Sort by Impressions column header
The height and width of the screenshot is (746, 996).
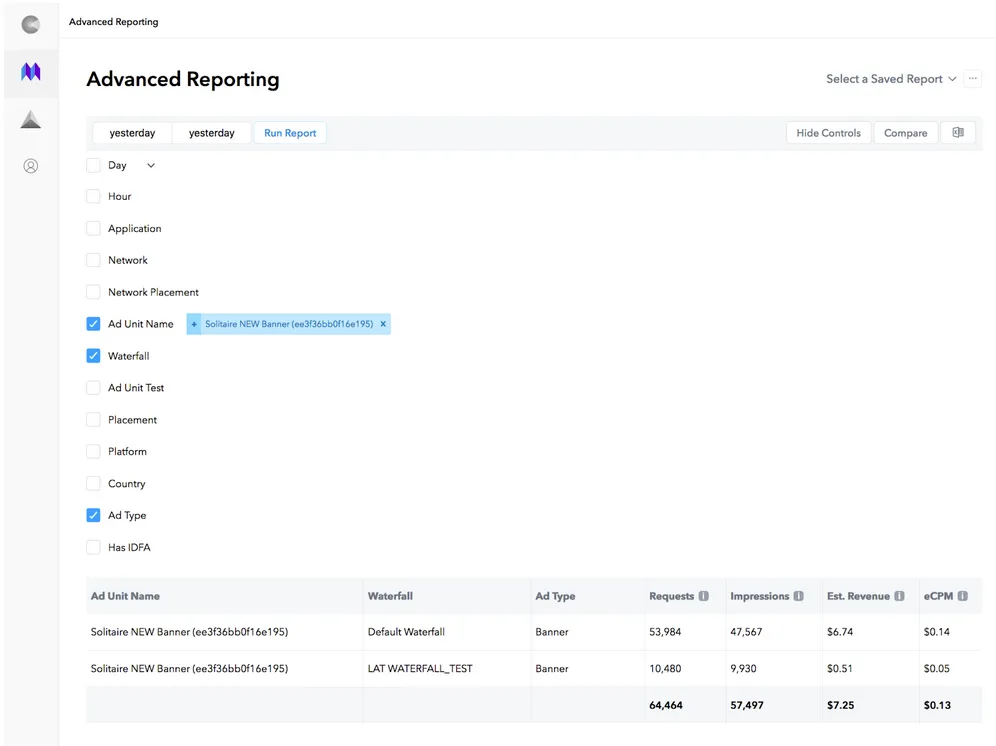tap(760, 596)
